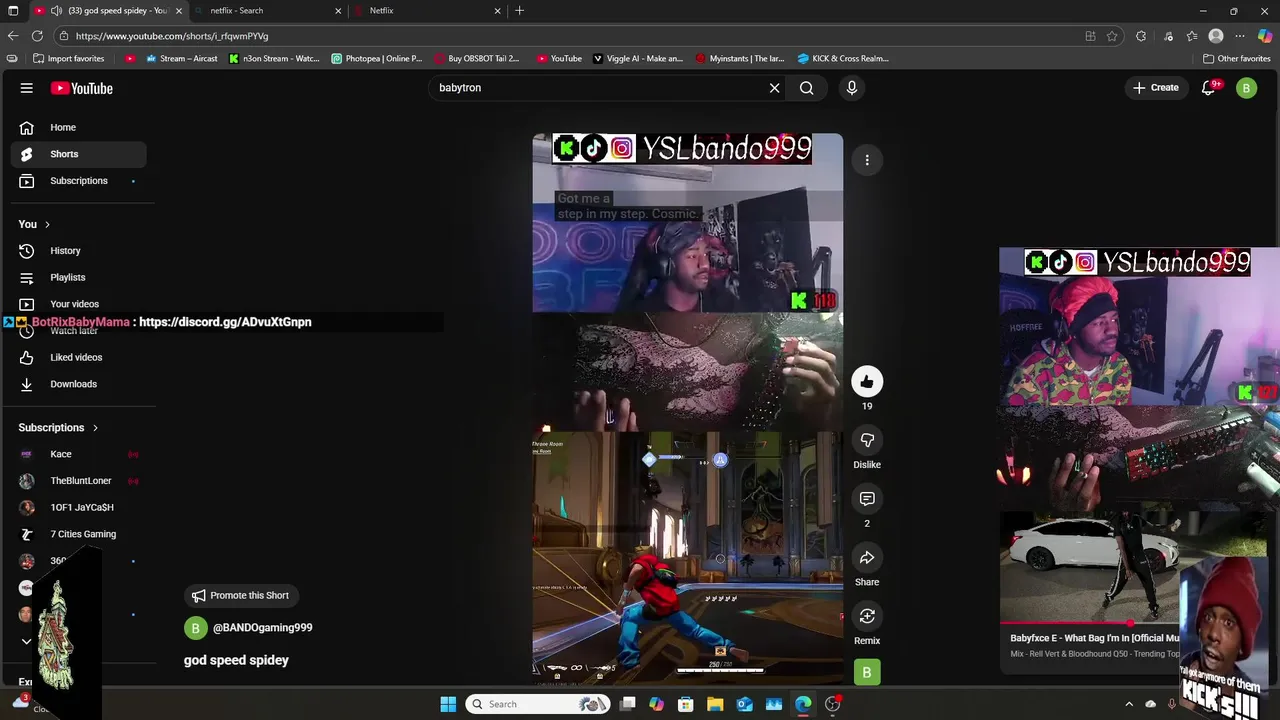Open a new browser tab
Viewport: 1280px width, 720px height.
519,11
